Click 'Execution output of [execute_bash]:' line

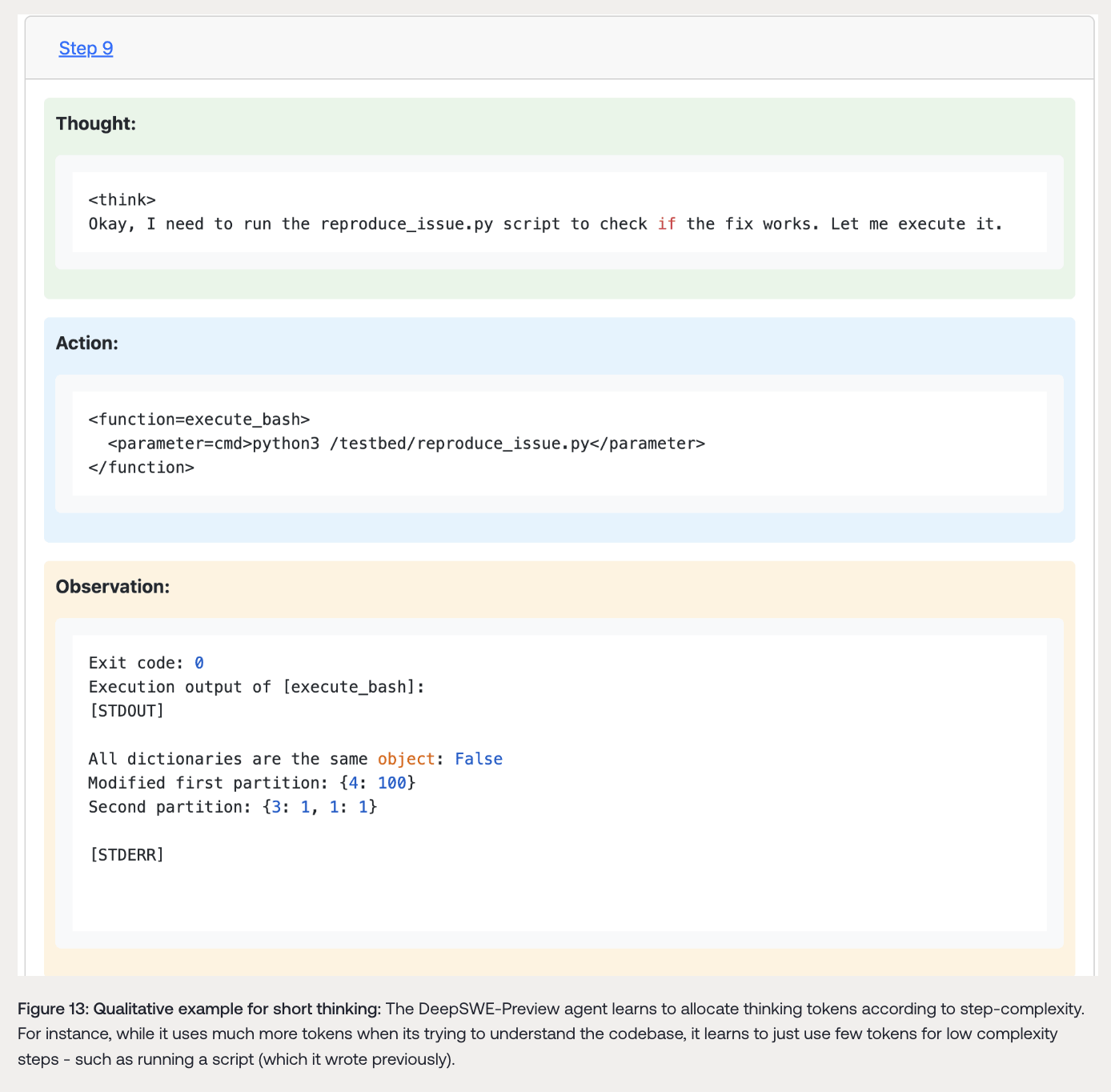click(256, 686)
